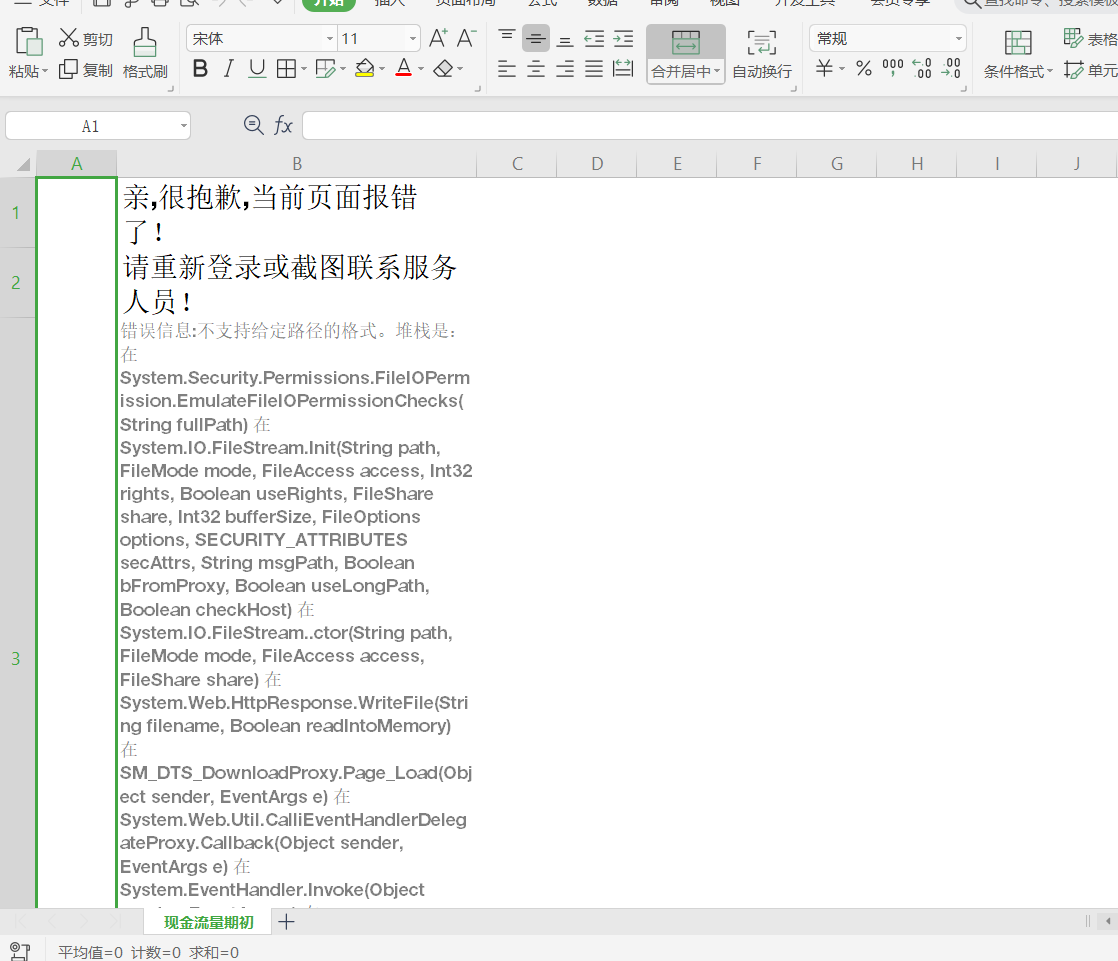Image resolution: width=1118 pixels, height=961 pixels.
Task: Click the Copy (复制) icon
Action: (68, 69)
